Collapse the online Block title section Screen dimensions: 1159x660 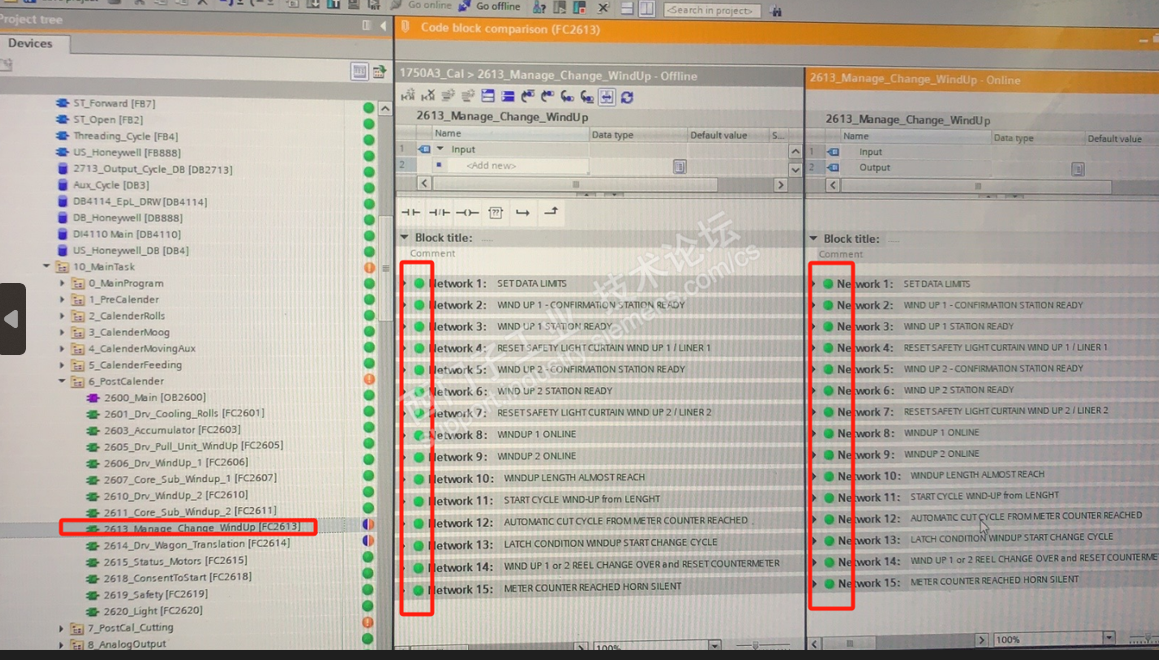pos(814,239)
